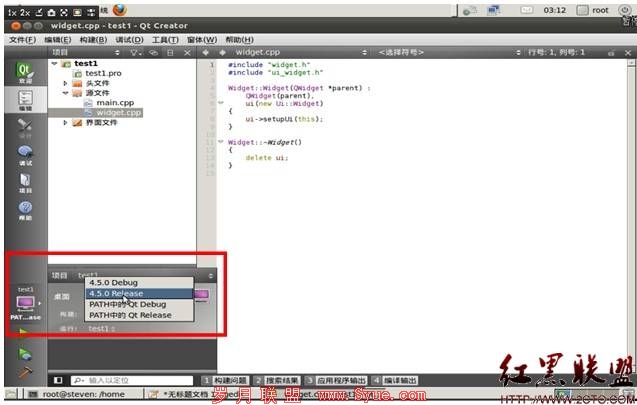The image size is (637, 405).
Task: Open the target popup project dropdown arrow
Action: point(210,276)
